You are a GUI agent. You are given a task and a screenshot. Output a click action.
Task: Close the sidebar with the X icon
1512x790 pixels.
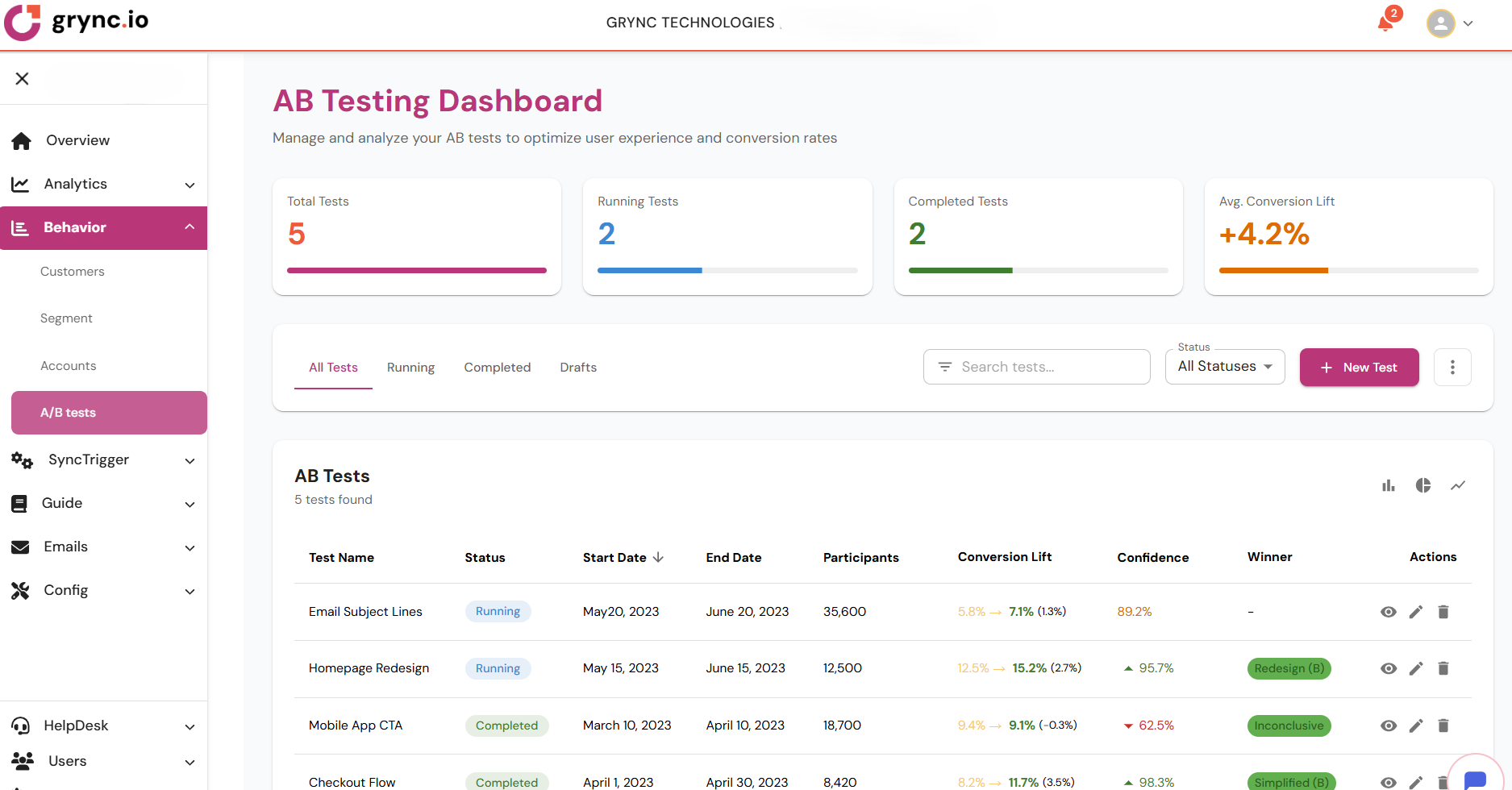click(23, 78)
